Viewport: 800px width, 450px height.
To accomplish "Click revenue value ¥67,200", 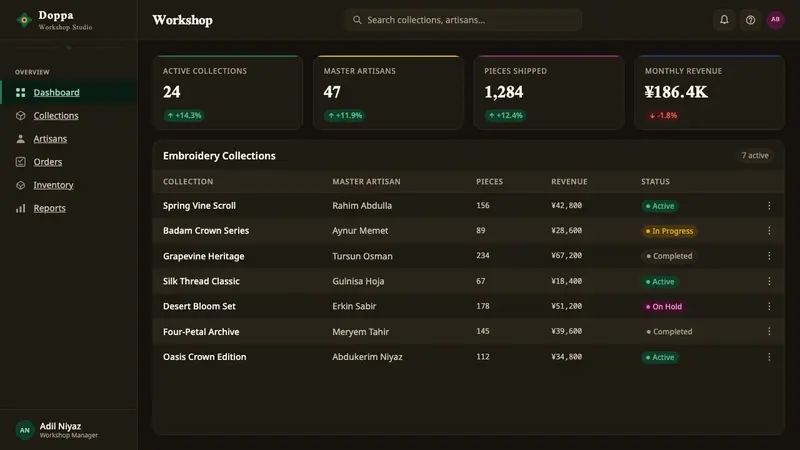I will tap(566, 256).
